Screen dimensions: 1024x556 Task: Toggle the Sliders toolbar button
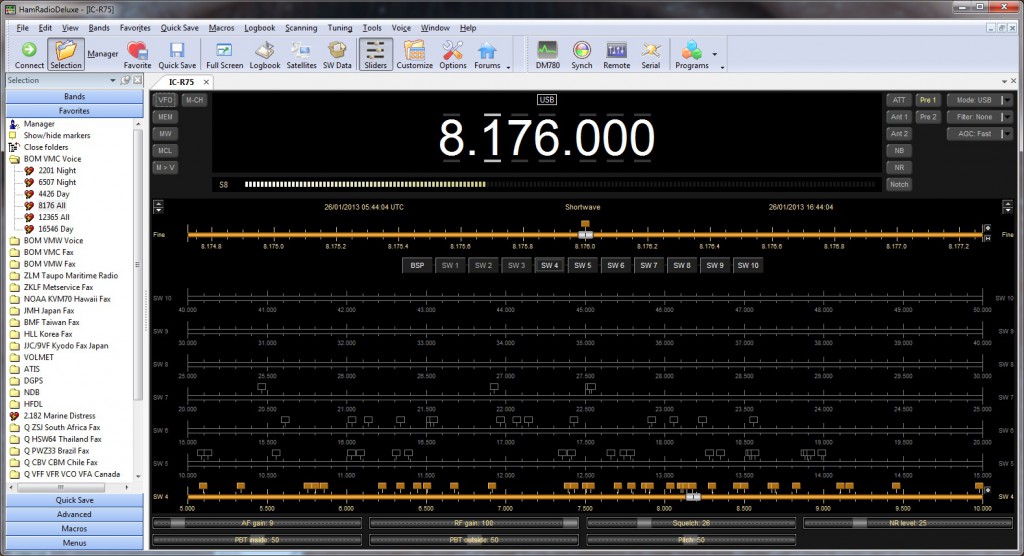pyautogui.click(x=376, y=54)
